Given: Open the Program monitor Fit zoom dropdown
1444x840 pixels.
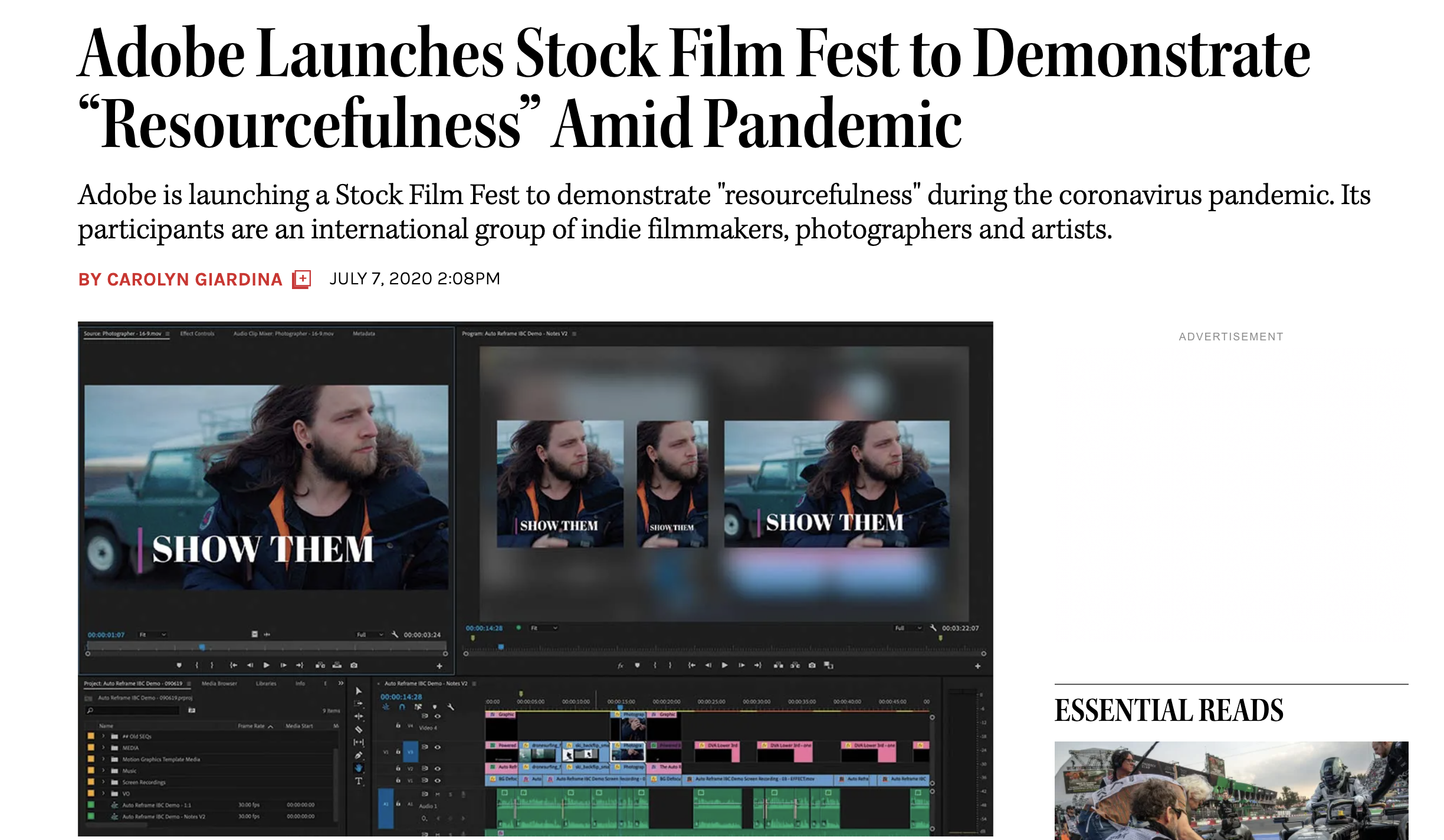Looking at the screenshot, I should pyautogui.click(x=544, y=628).
